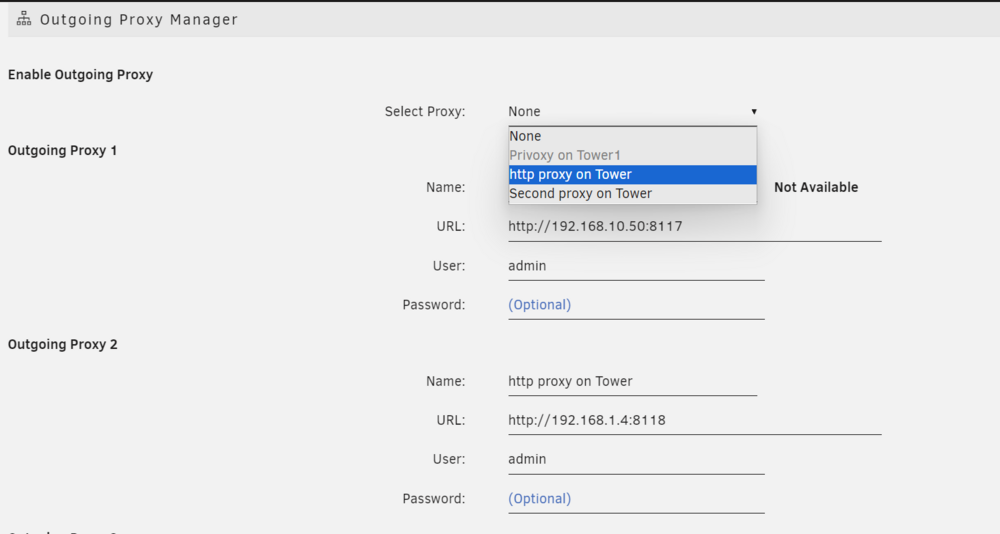Open the Select Proxy dropdown arrow
Image resolution: width=1000 pixels, height=534 pixels.
(x=754, y=112)
